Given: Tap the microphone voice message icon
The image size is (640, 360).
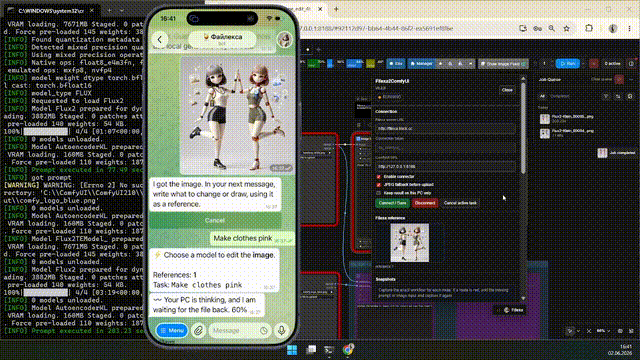Looking at the screenshot, I should pyautogui.click(x=281, y=330).
